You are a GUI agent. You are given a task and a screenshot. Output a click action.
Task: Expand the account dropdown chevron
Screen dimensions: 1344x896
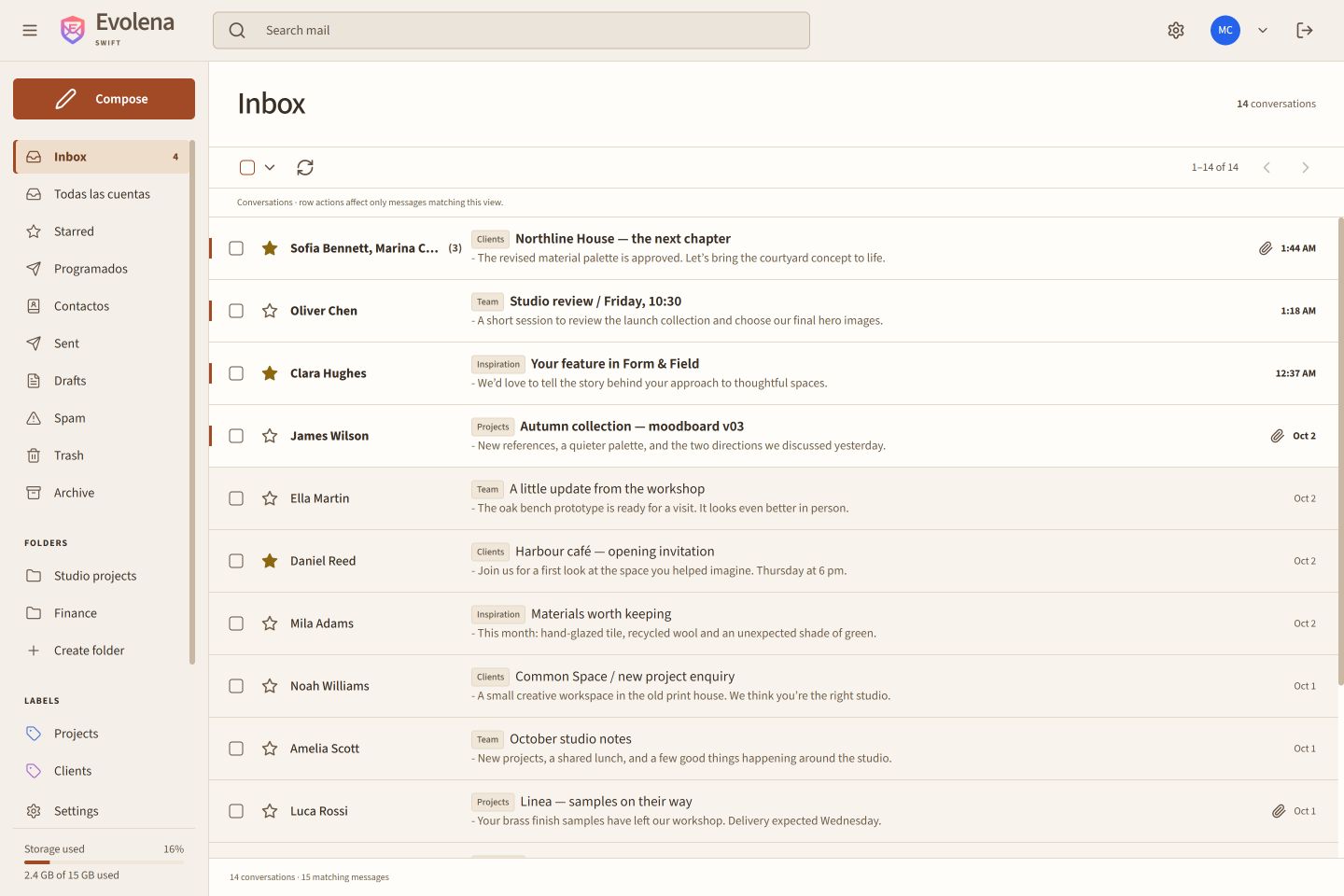[1263, 30]
